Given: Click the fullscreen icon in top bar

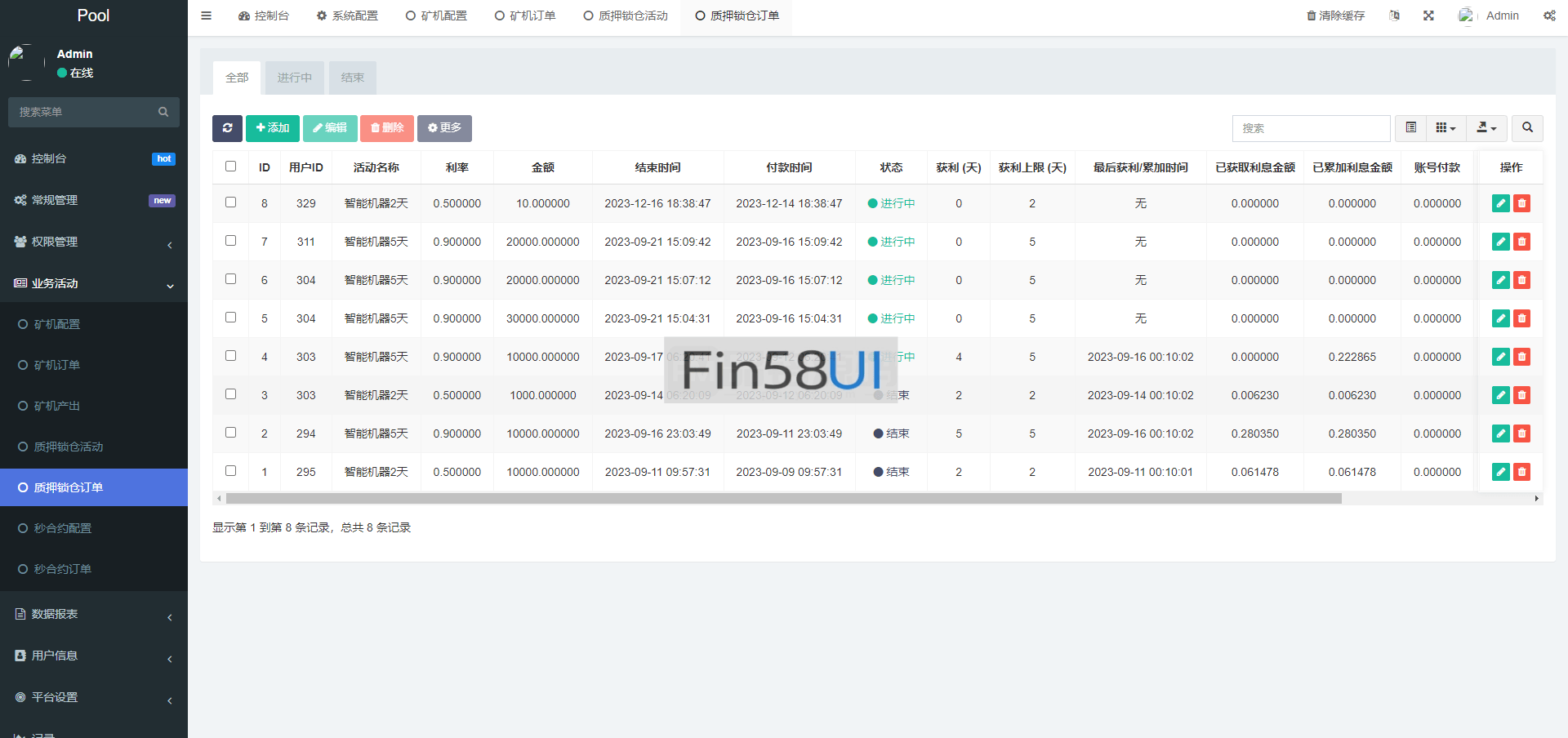Looking at the screenshot, I should pos(1428,16).
